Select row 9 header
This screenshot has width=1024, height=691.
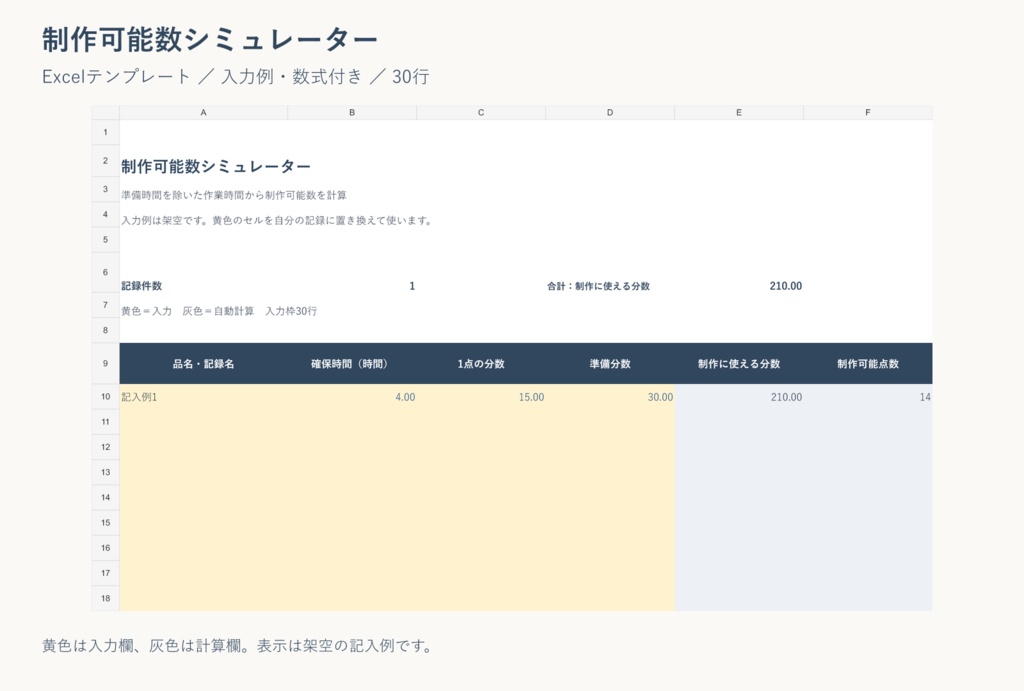click(x=105, y=363)
